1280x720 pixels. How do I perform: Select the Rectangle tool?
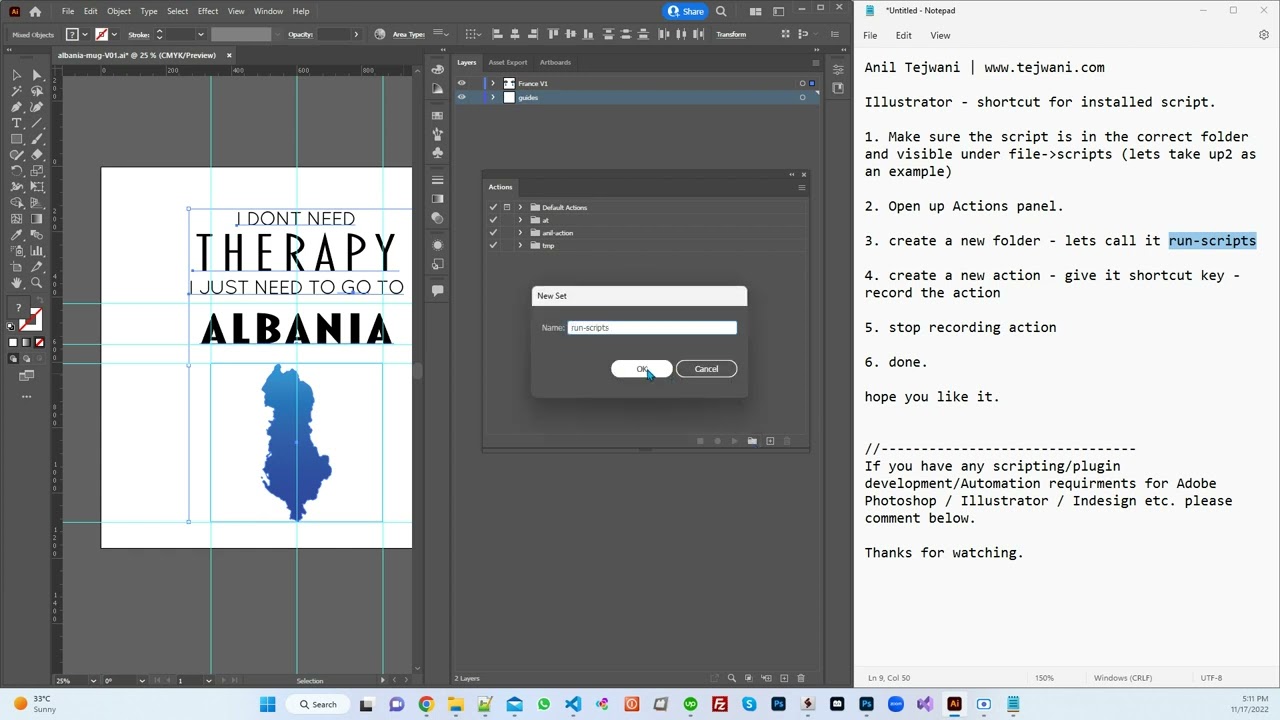click(17, 139)
